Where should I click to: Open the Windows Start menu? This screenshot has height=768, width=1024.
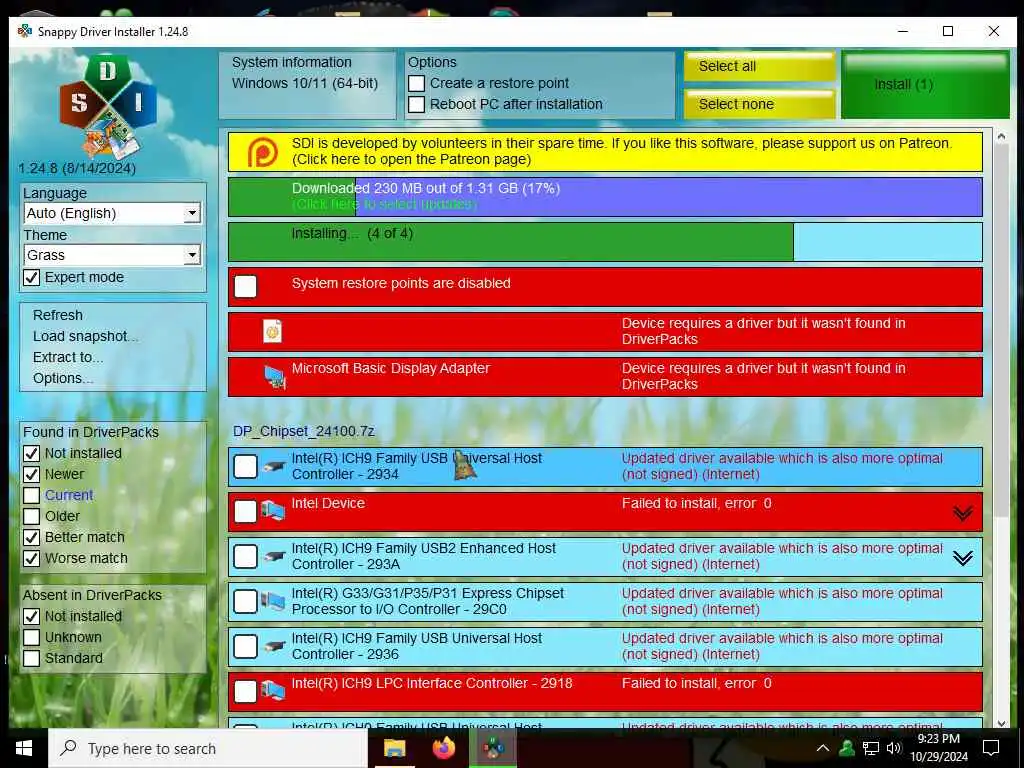pyautogui.click(x=24, y=748)
